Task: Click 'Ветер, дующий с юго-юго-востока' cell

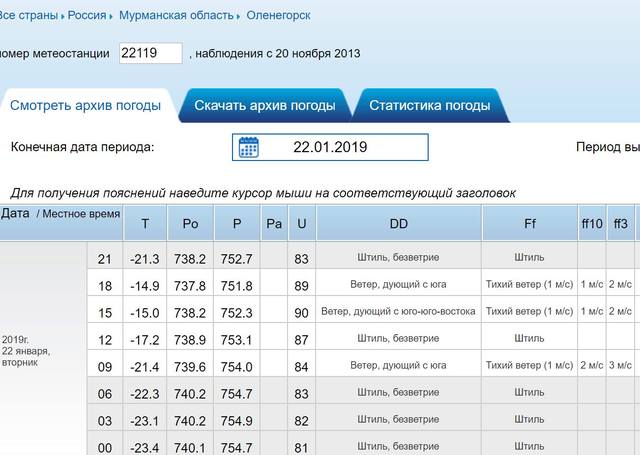Action: pyautogui.click(x=398, y=311)
